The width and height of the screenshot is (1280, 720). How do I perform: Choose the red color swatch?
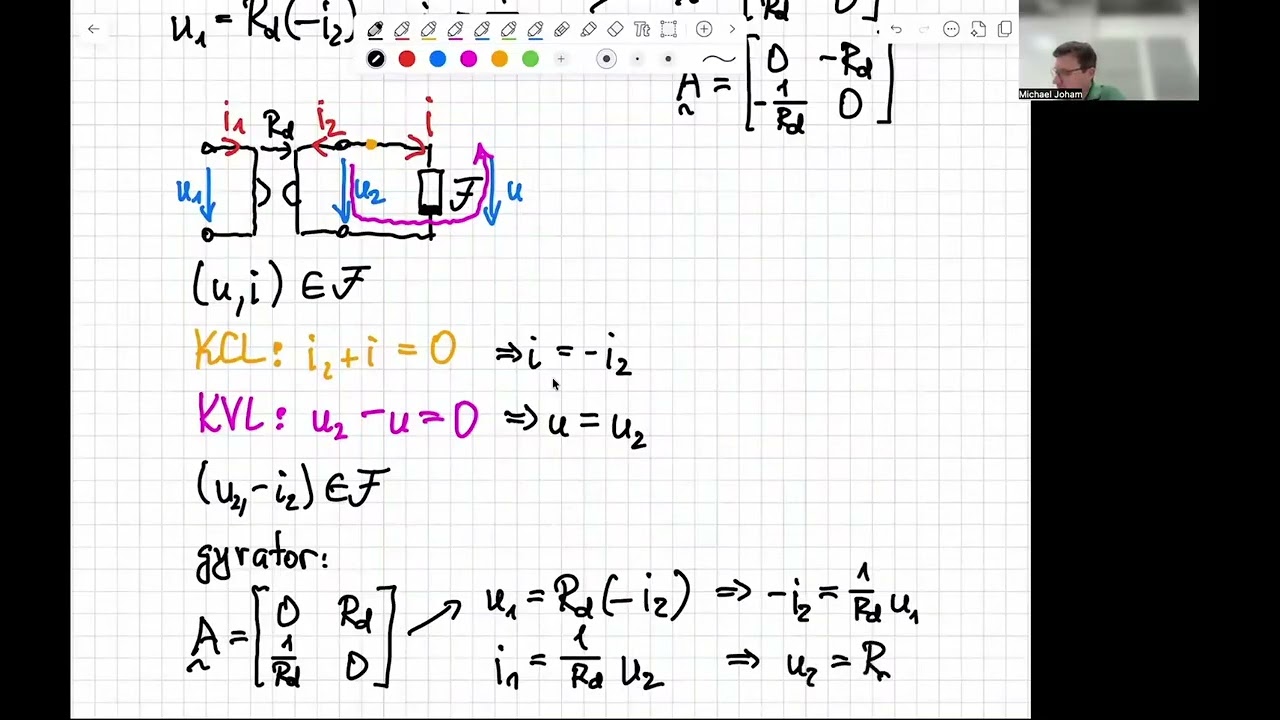pos(407,59)
